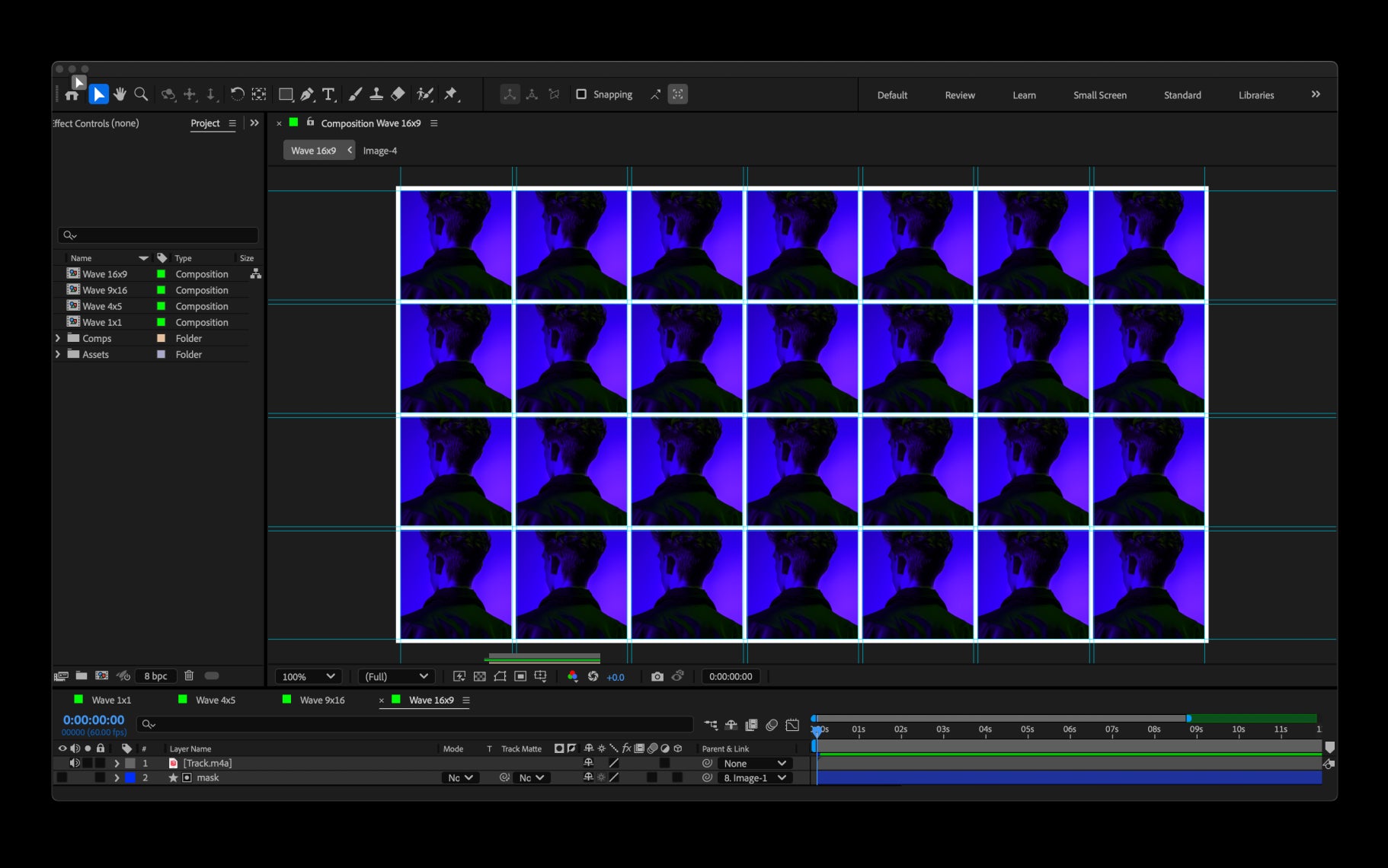The width and height of the screenshot is (1388, 868).
Task: Delete selected item with trash icon
Action: pyautogui.click(x=189, y=675)
